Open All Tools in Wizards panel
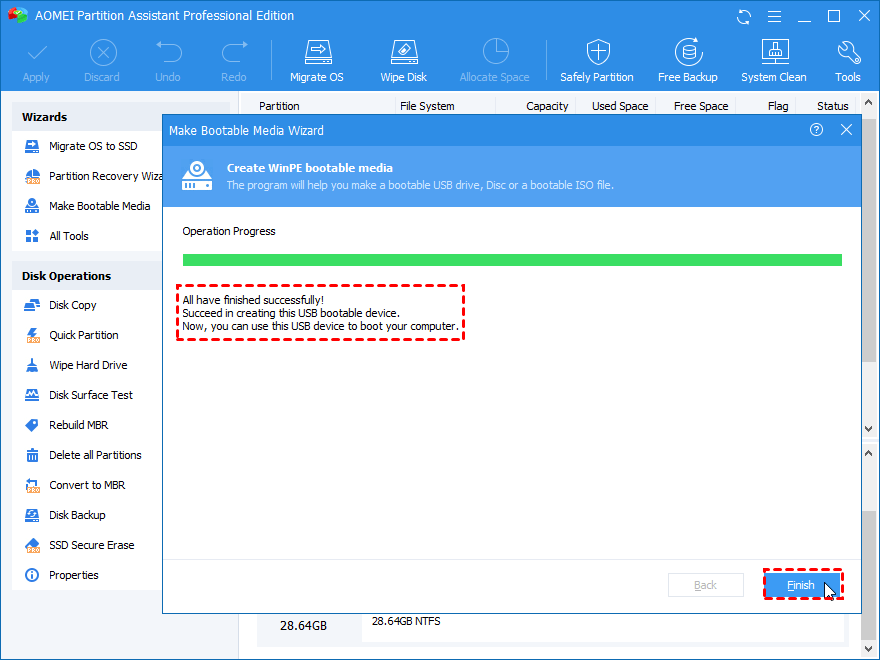Viewport: 880px width, 660px height. pyautogui.click(x=69, y=236)
